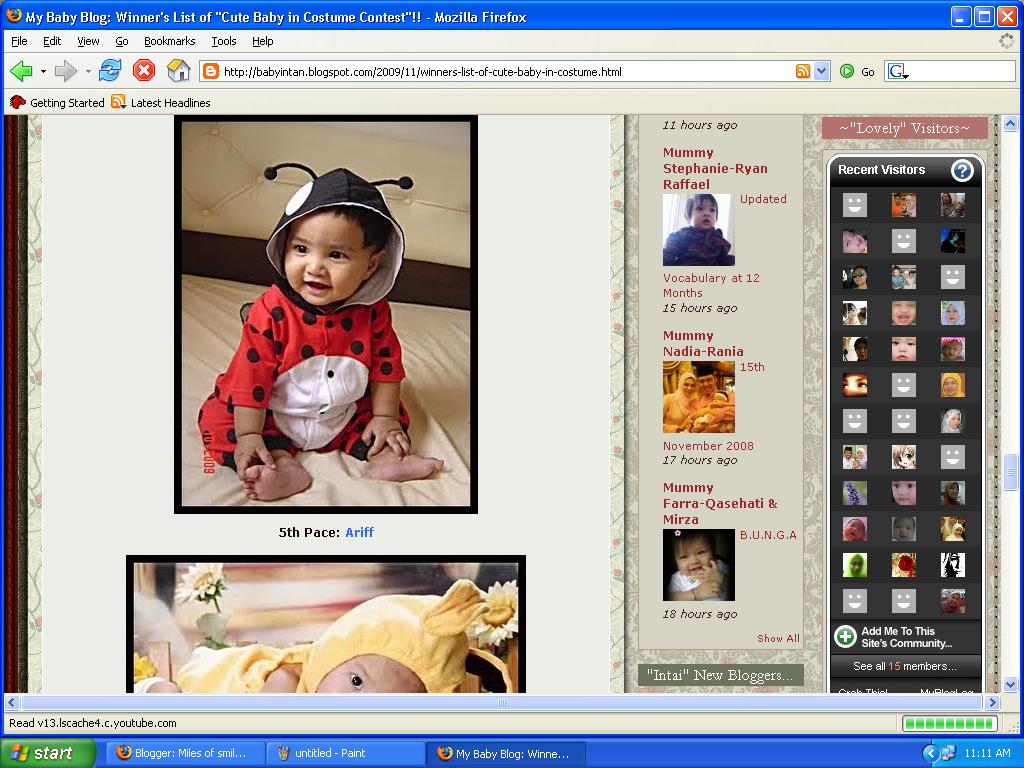Open Getting Started bookmark
The image size is (1024, 768).
(57, 103)
